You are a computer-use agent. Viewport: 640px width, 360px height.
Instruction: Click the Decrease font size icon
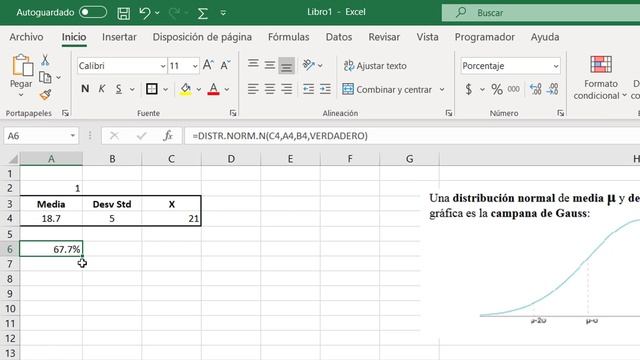(225, 65)
